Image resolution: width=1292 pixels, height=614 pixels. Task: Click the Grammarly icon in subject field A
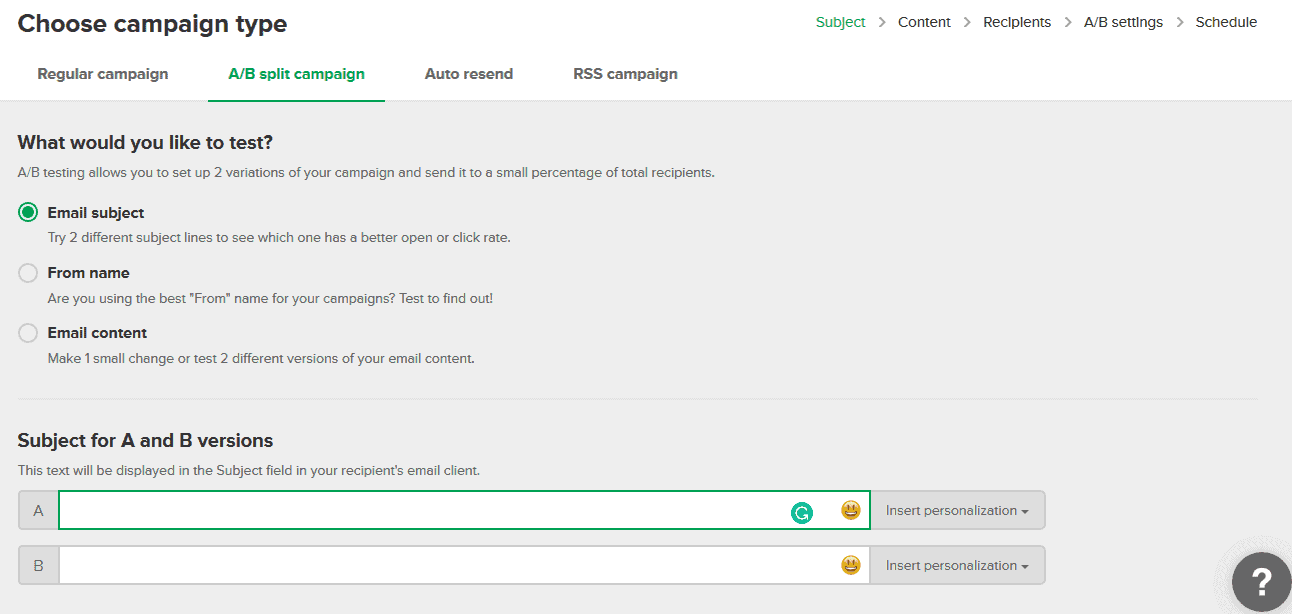(x=800, y=511)
